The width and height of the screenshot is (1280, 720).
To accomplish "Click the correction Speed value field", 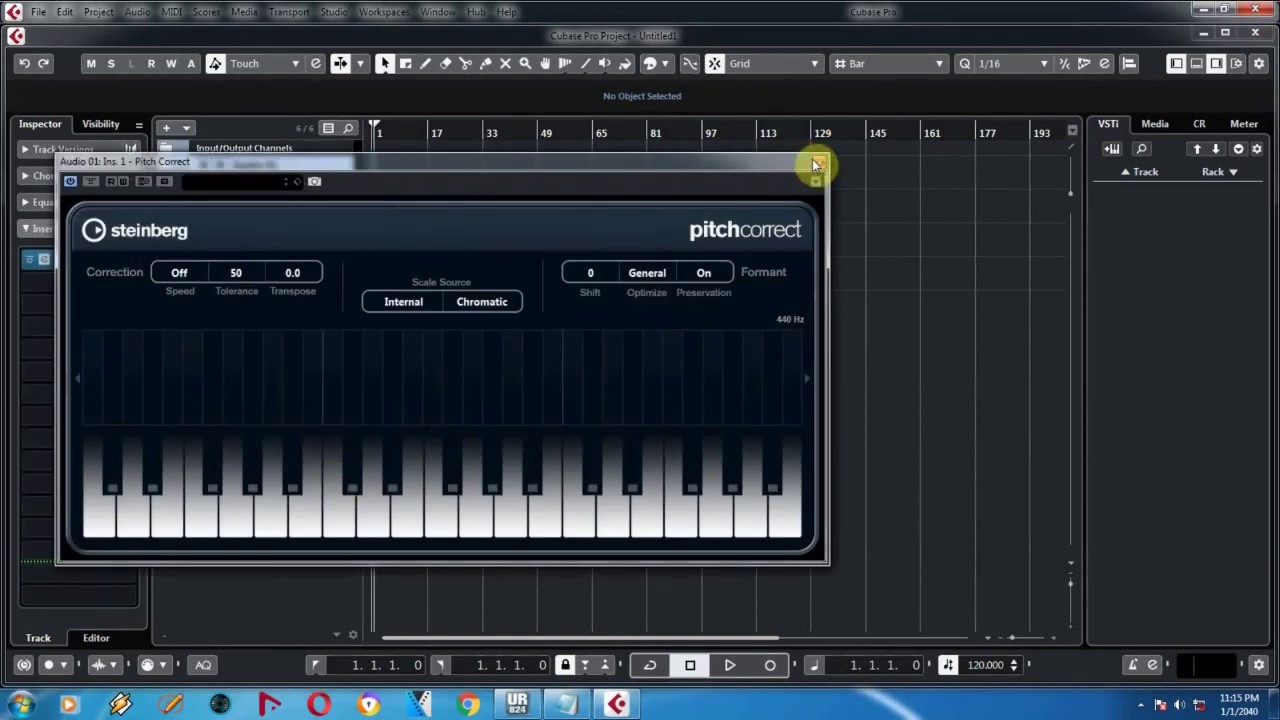I will coord(179,273).
